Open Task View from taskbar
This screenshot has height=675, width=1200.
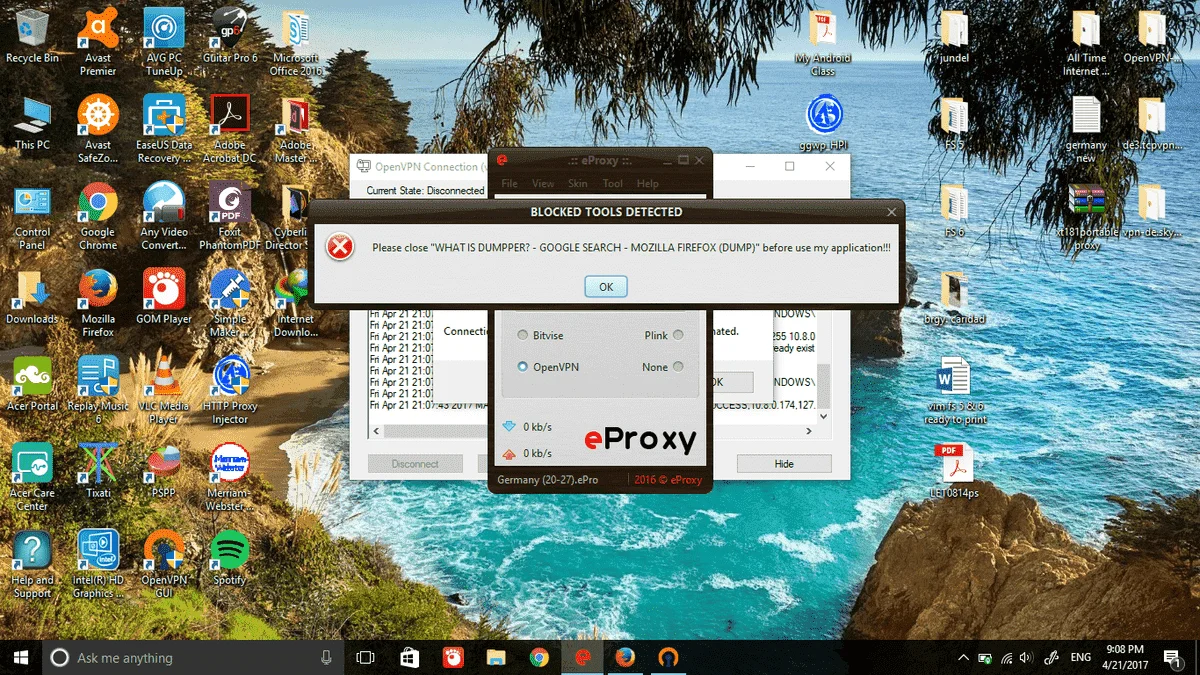tap(365, 657)
